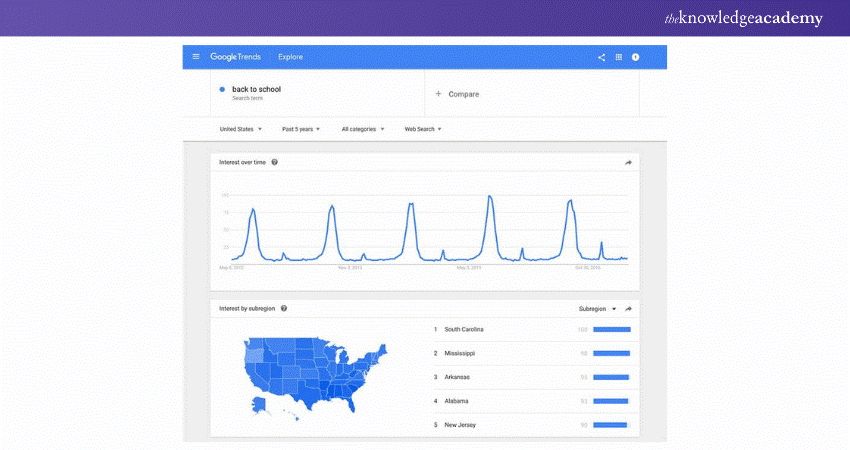The width and height of the screenshot is (850, 450).
Task: Share the Interest over time chart
Action: 629,162
